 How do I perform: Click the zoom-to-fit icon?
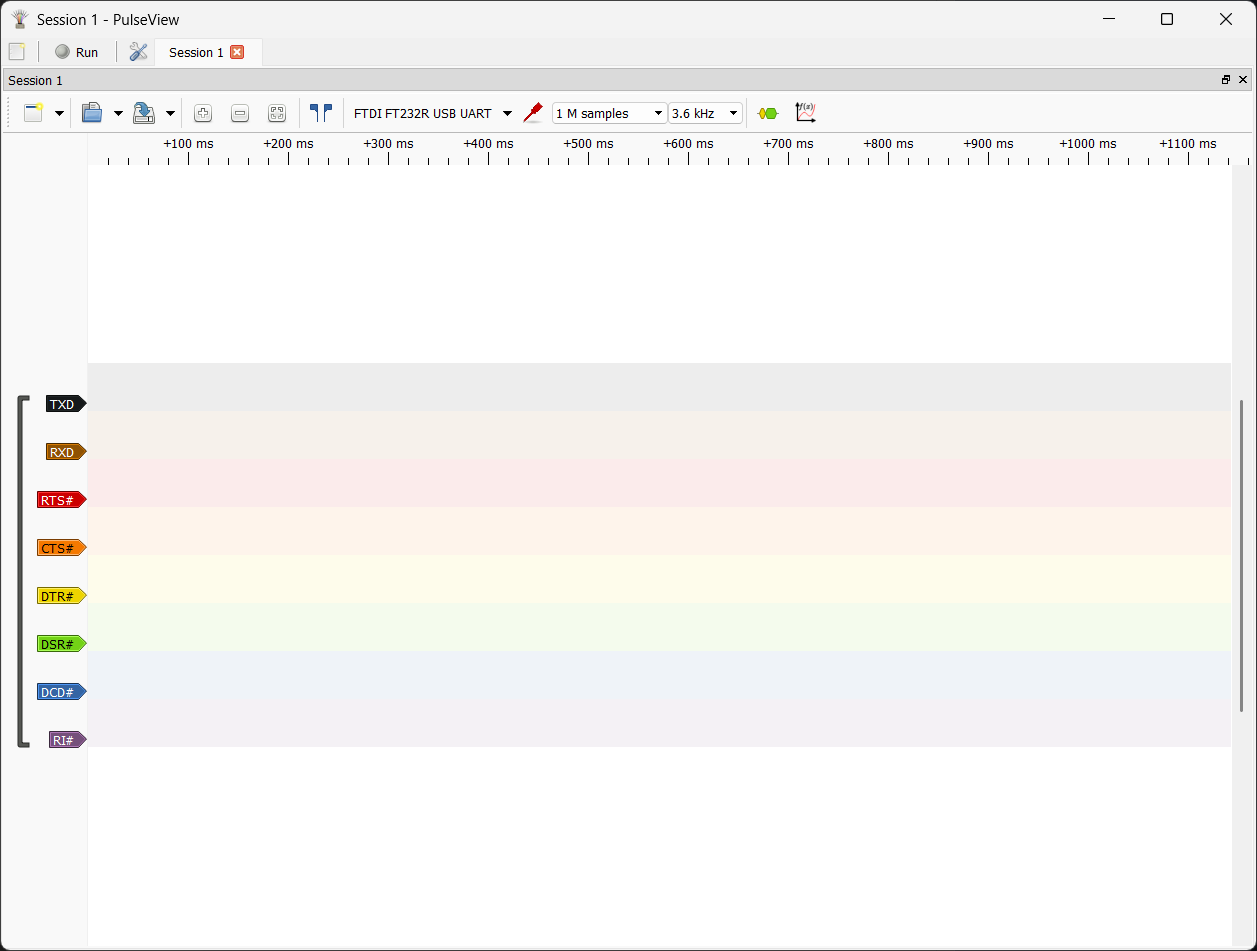tap(277, 113)
